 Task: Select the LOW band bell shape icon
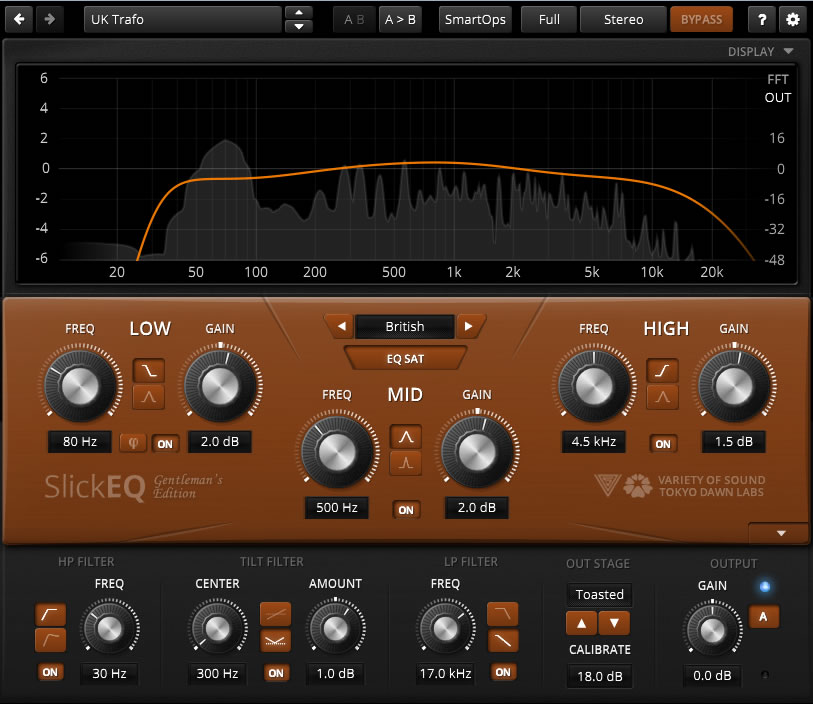pos(149,397)
